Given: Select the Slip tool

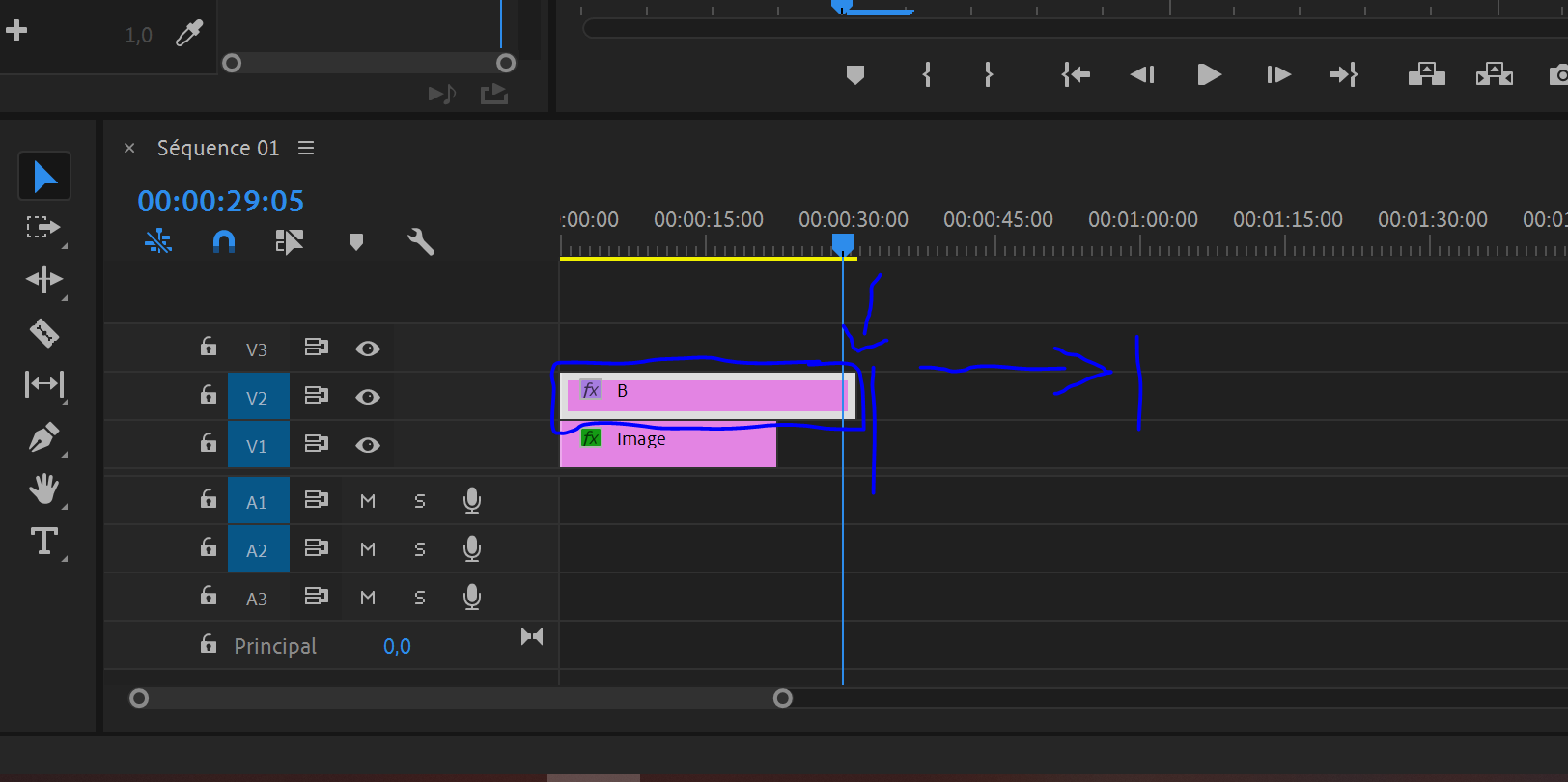Looking at the screenshot, I should tap(44, 384).
